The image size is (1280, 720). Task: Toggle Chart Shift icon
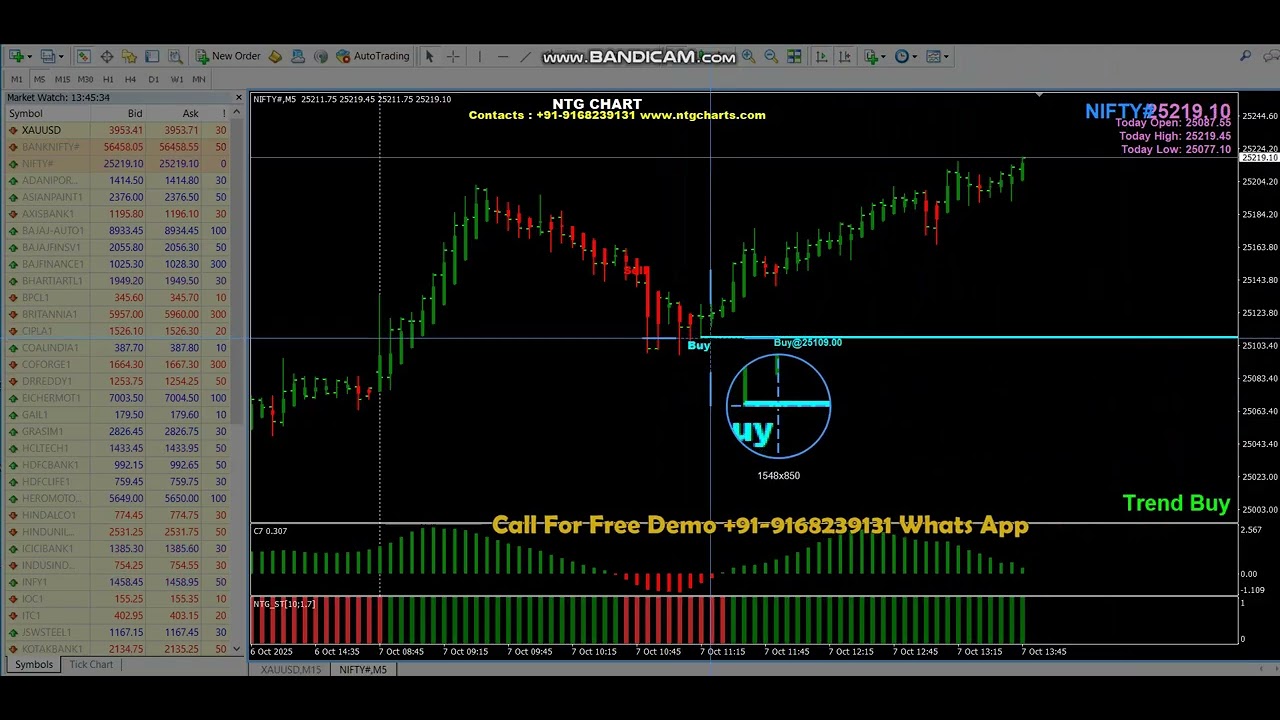tap(844, 56)
